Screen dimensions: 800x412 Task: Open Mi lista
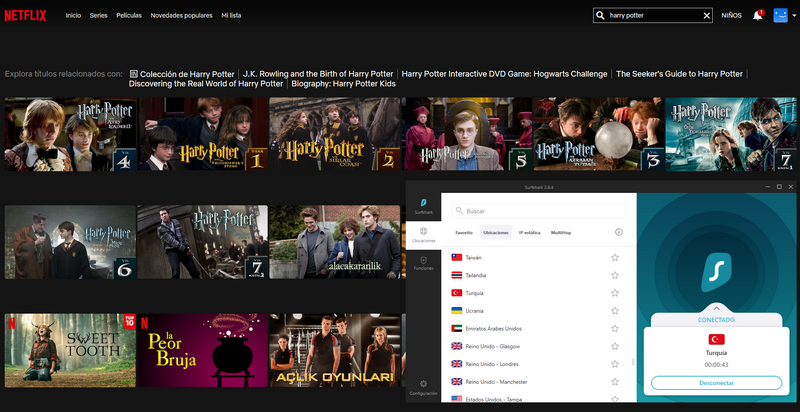[231, 16]
